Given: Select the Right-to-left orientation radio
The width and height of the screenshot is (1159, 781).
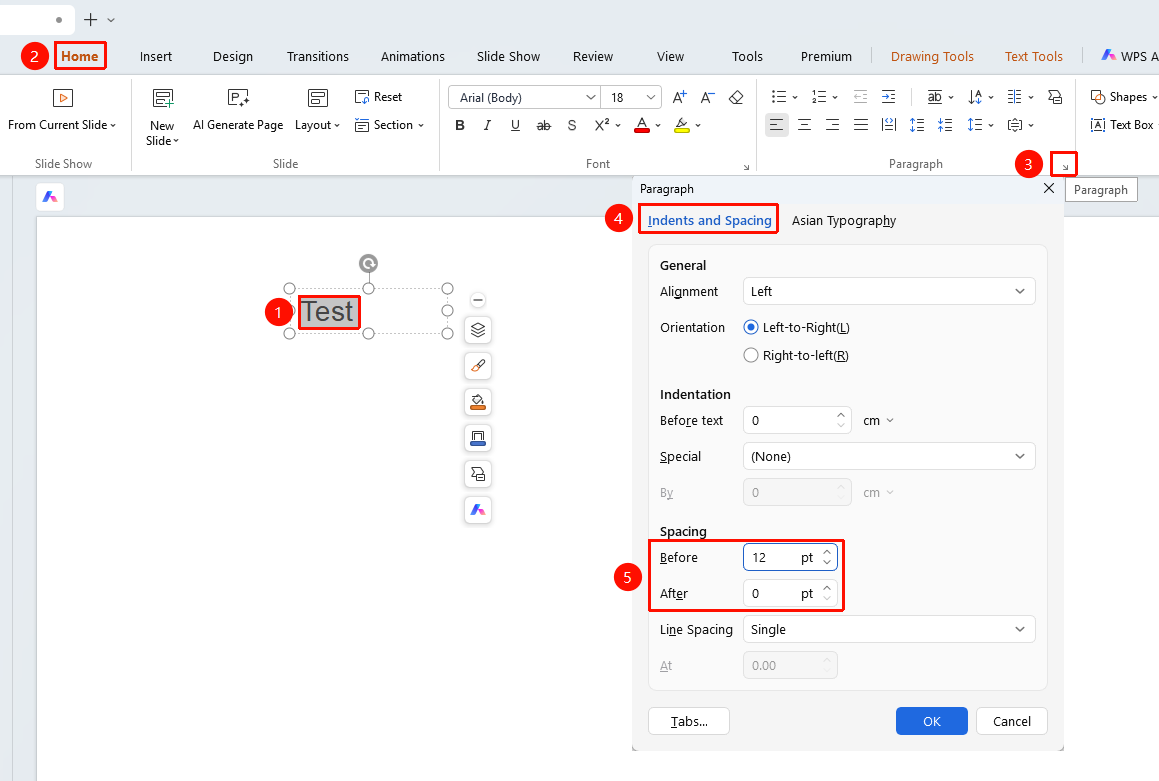Looking at the screenshot, I should [x=751, y=355].
